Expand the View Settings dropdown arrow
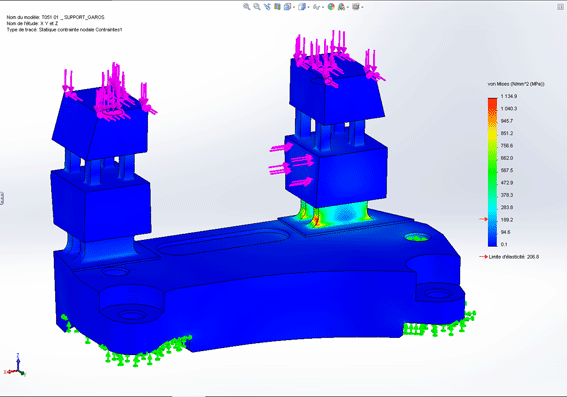The height and width of the screenshot is (397, 567). point(362,7)
